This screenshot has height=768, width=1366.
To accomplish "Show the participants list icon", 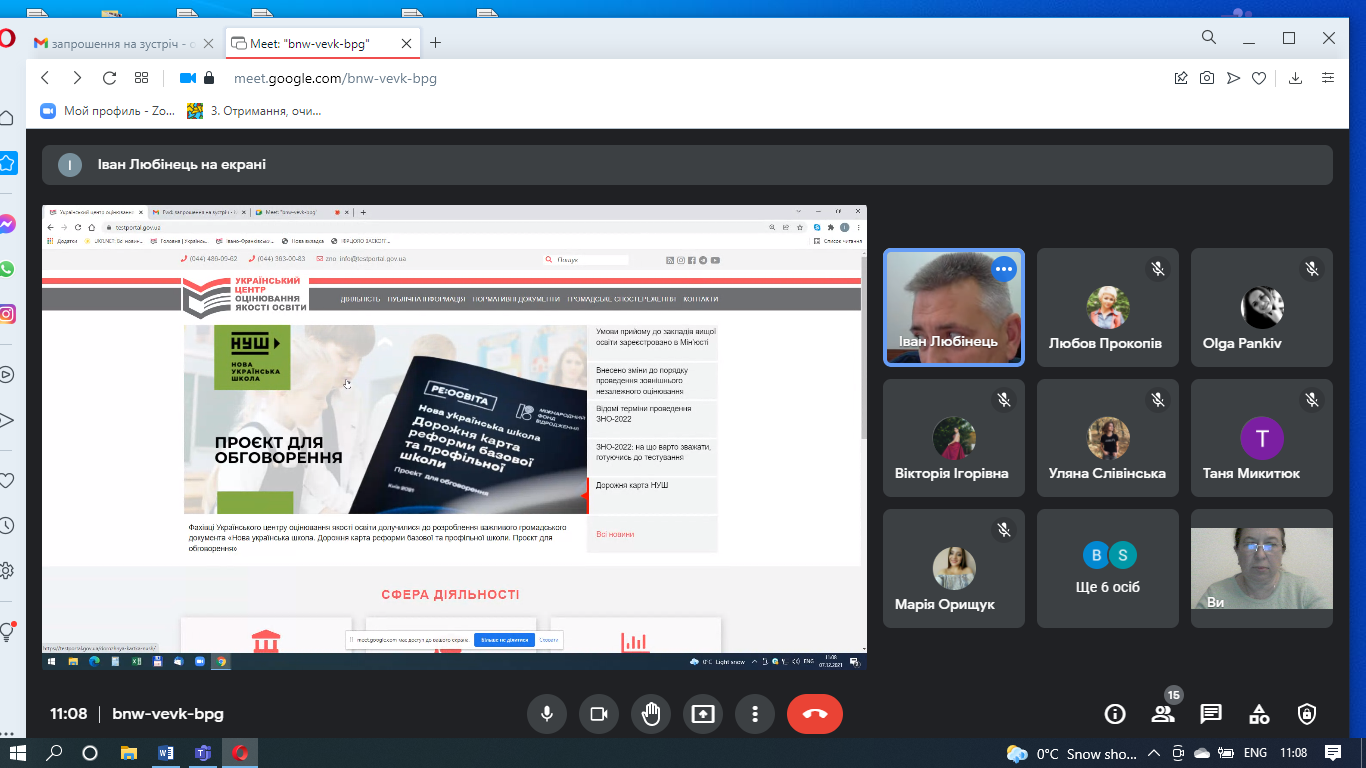I will click(1162, 714).
